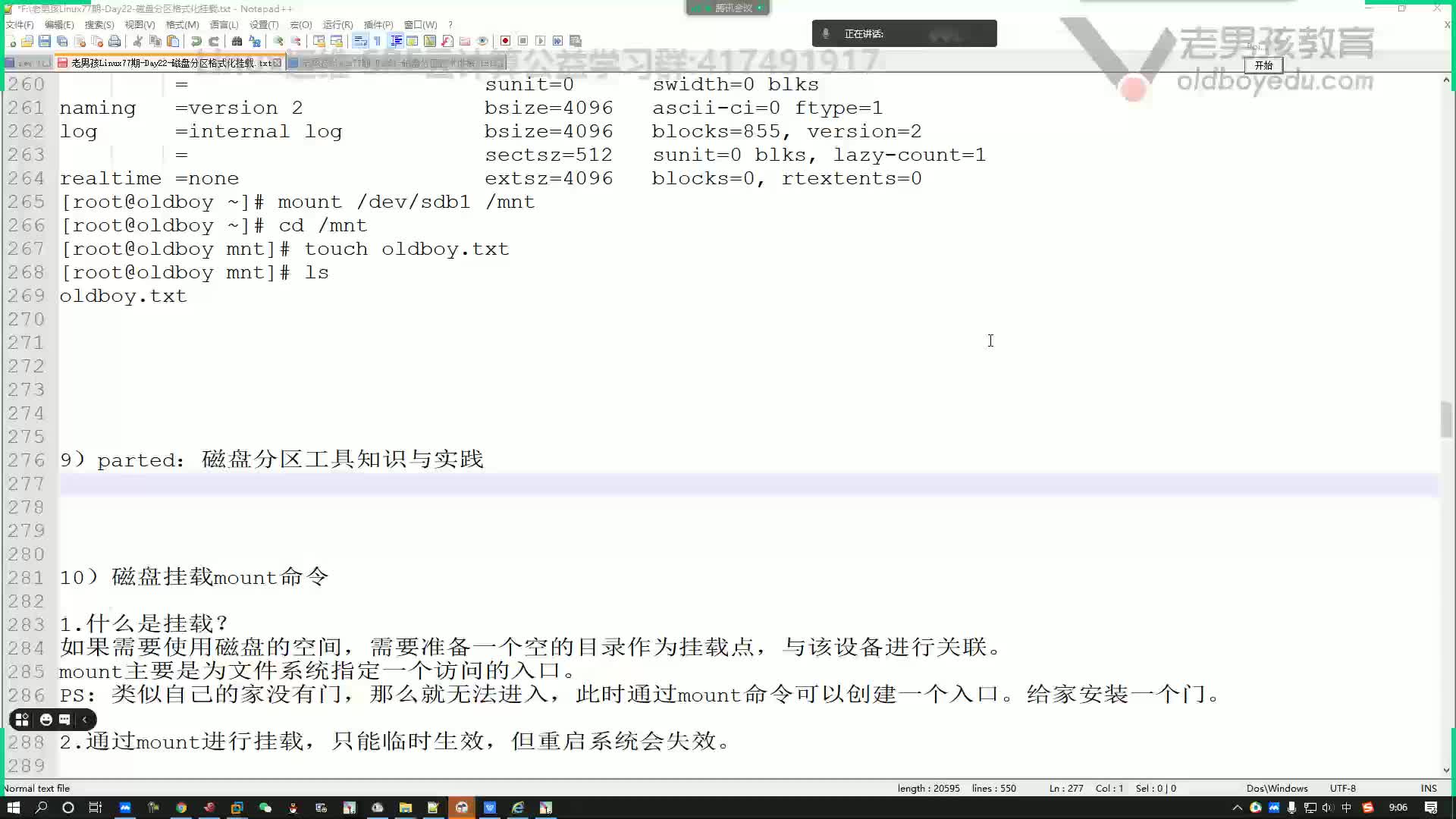Click the Save icon in toolbar

(44, 41)
